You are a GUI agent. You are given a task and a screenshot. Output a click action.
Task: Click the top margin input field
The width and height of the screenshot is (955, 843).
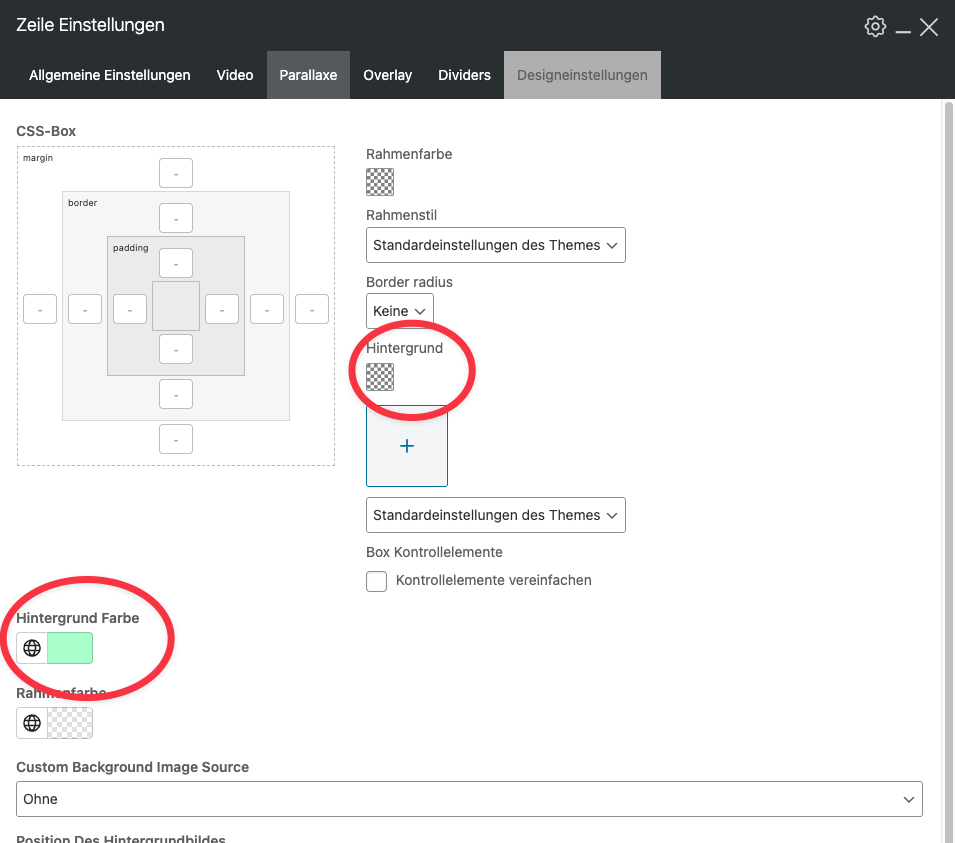pos(176,173)
